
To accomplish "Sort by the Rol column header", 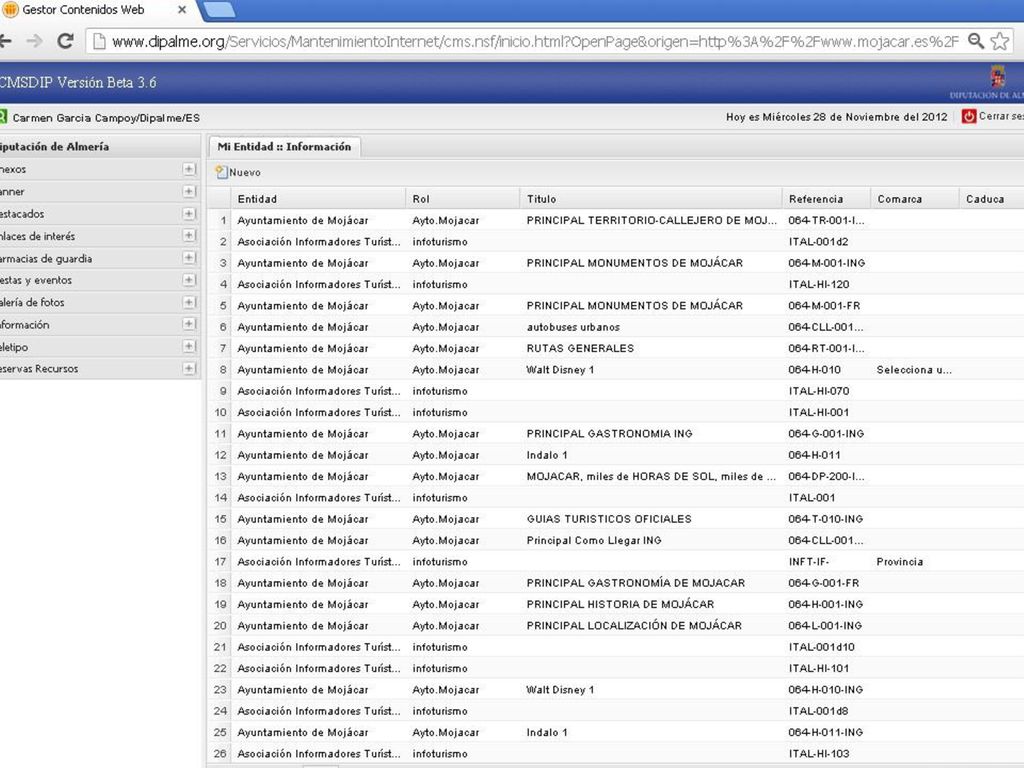I will click(x=462, y=199).
